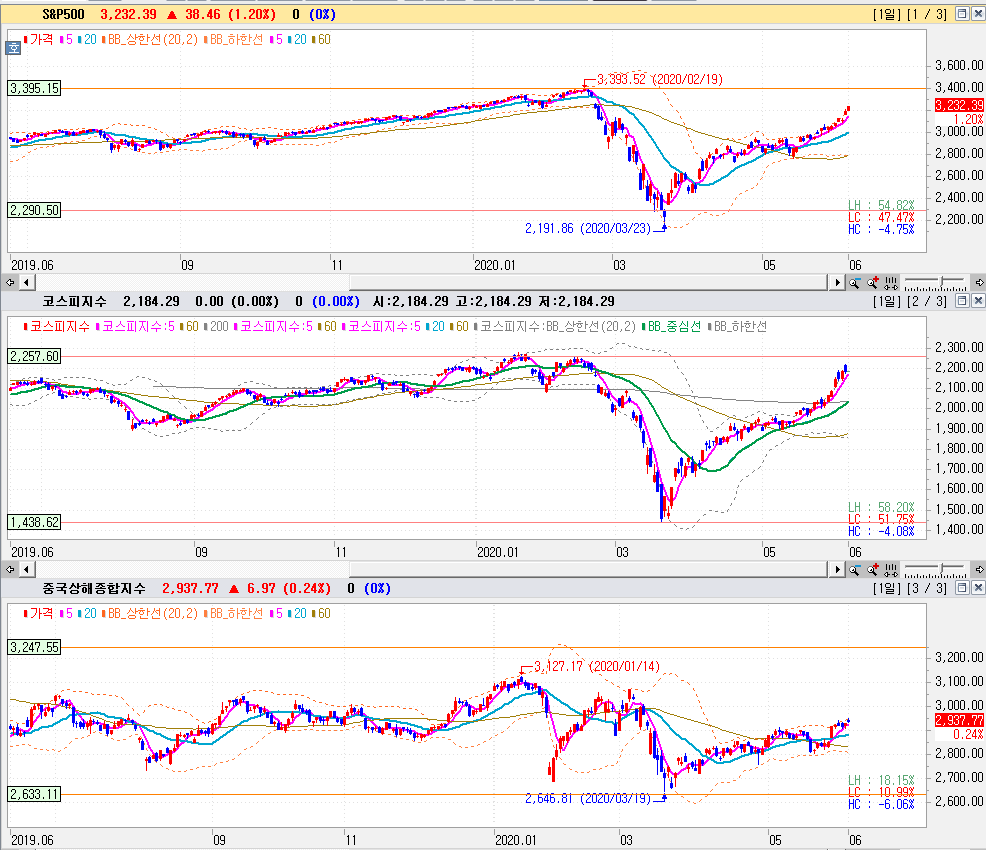The height and width of the screenshot is (850, 986).
Task: Select the 200 legend entry in the KOSPI chart
Action: pos(216,326)
